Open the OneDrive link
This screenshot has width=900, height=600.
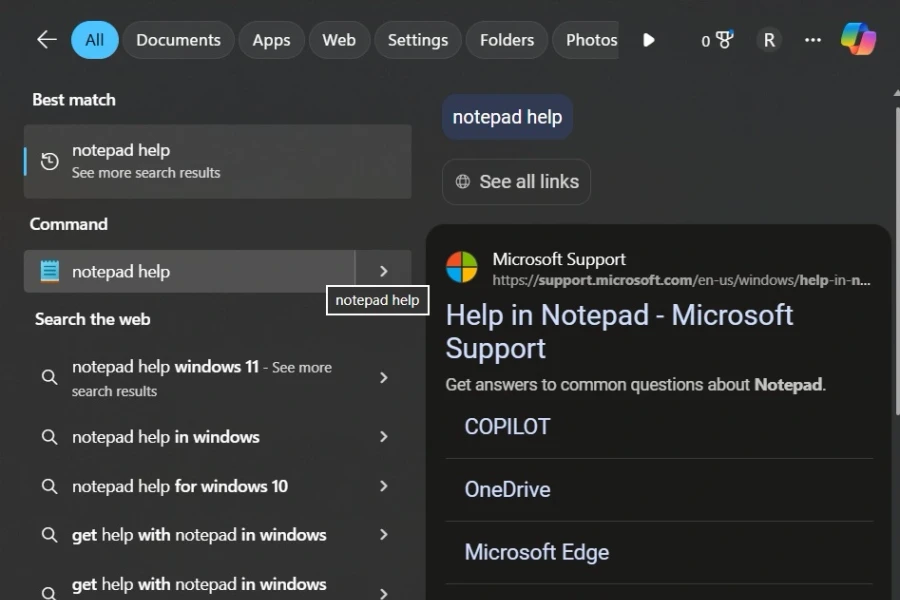(x=507, y=489)
